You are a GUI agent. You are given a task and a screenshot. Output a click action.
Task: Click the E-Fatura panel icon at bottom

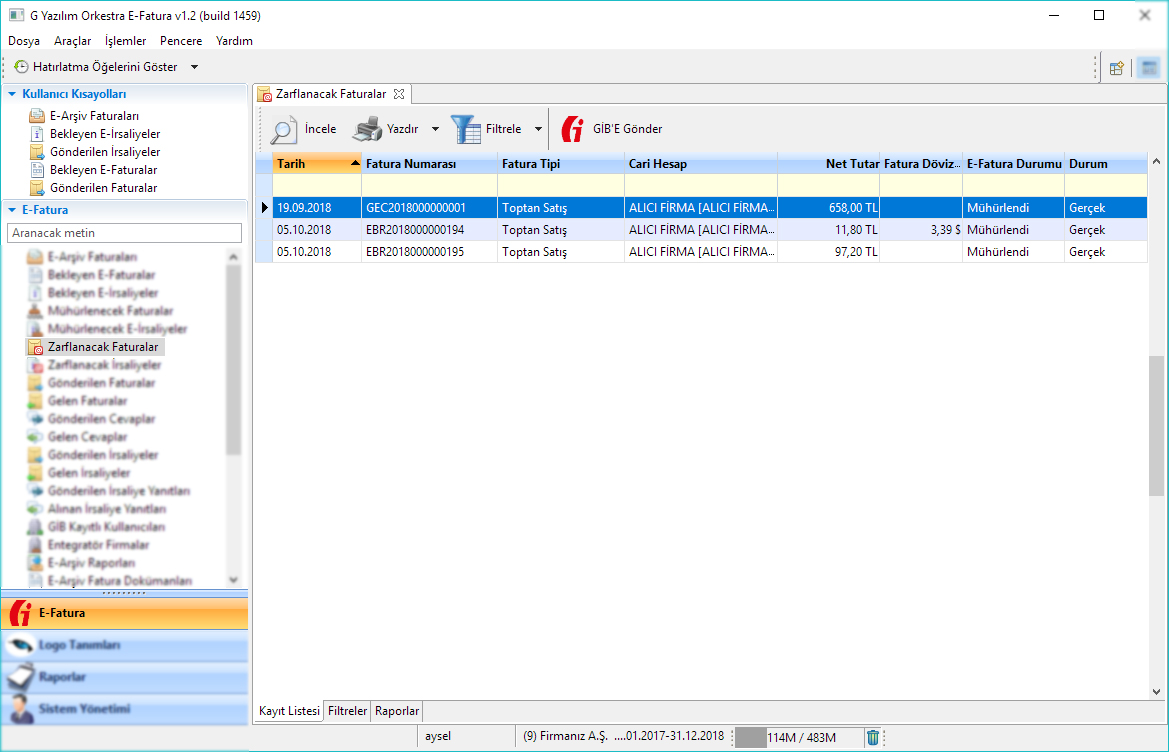(x=20, y=613)
